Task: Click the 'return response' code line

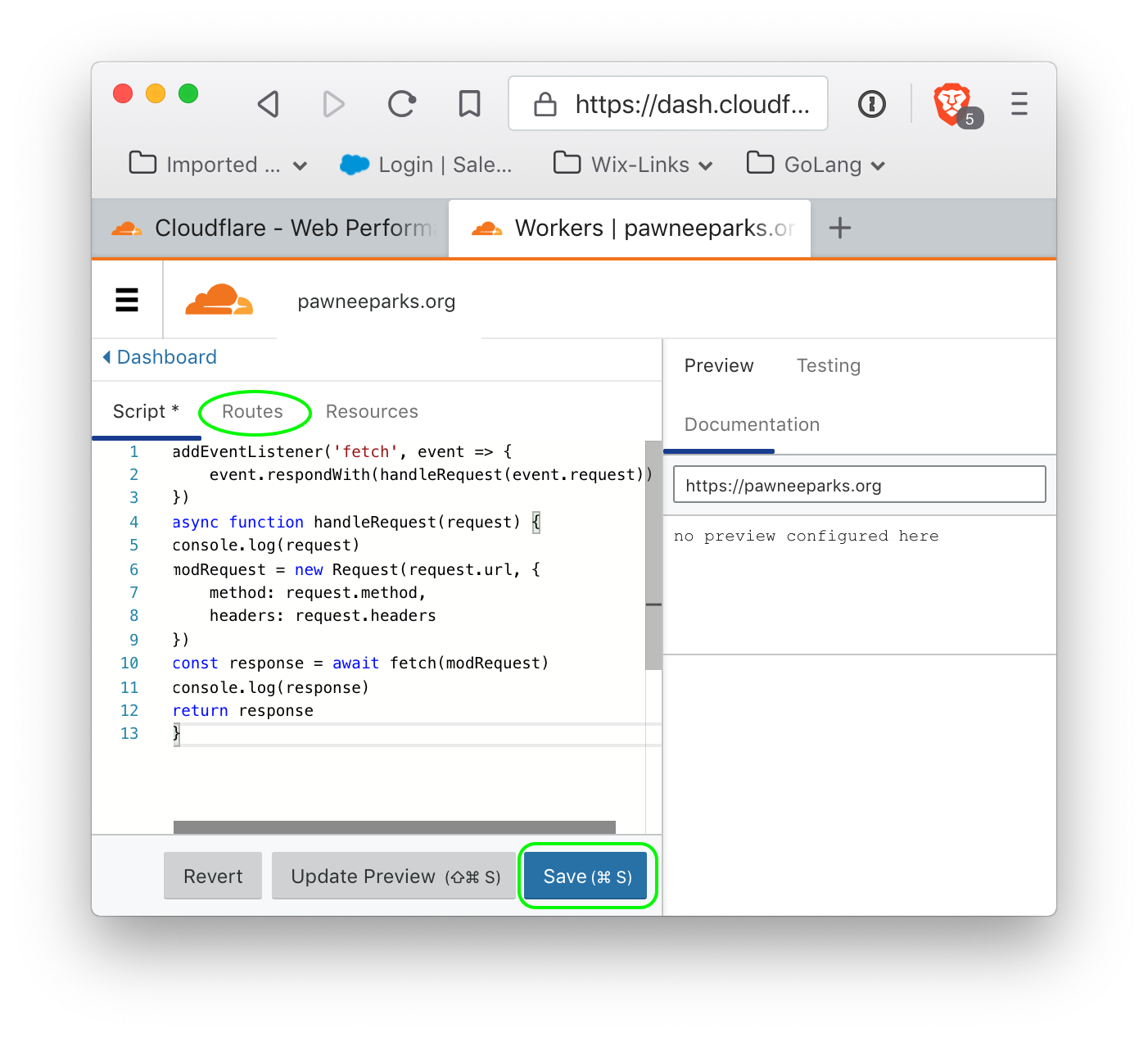Action: pos(242,710)
